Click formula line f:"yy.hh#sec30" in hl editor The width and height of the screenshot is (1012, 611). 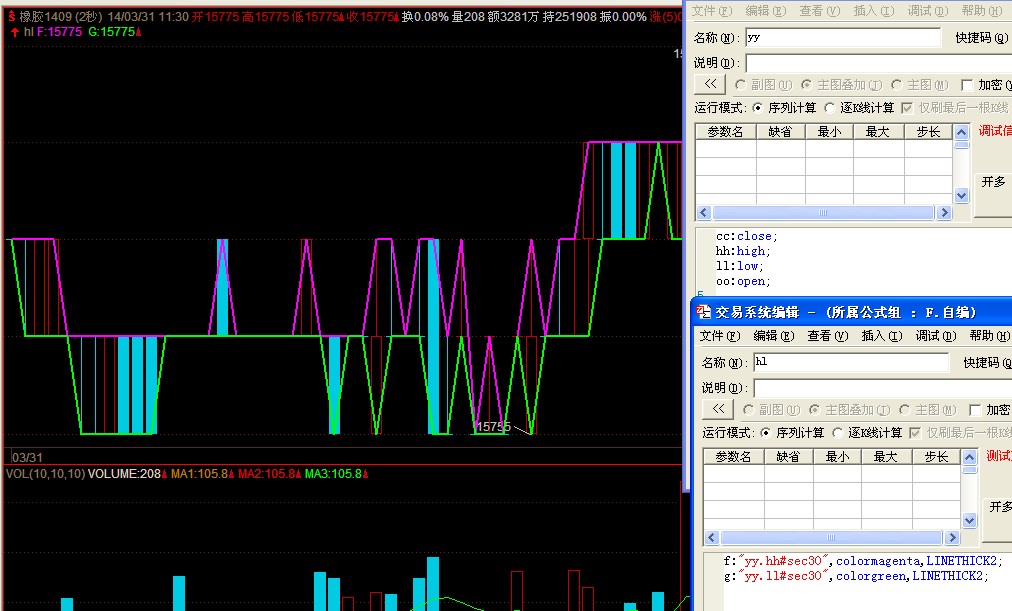click(x=863, y=561)
